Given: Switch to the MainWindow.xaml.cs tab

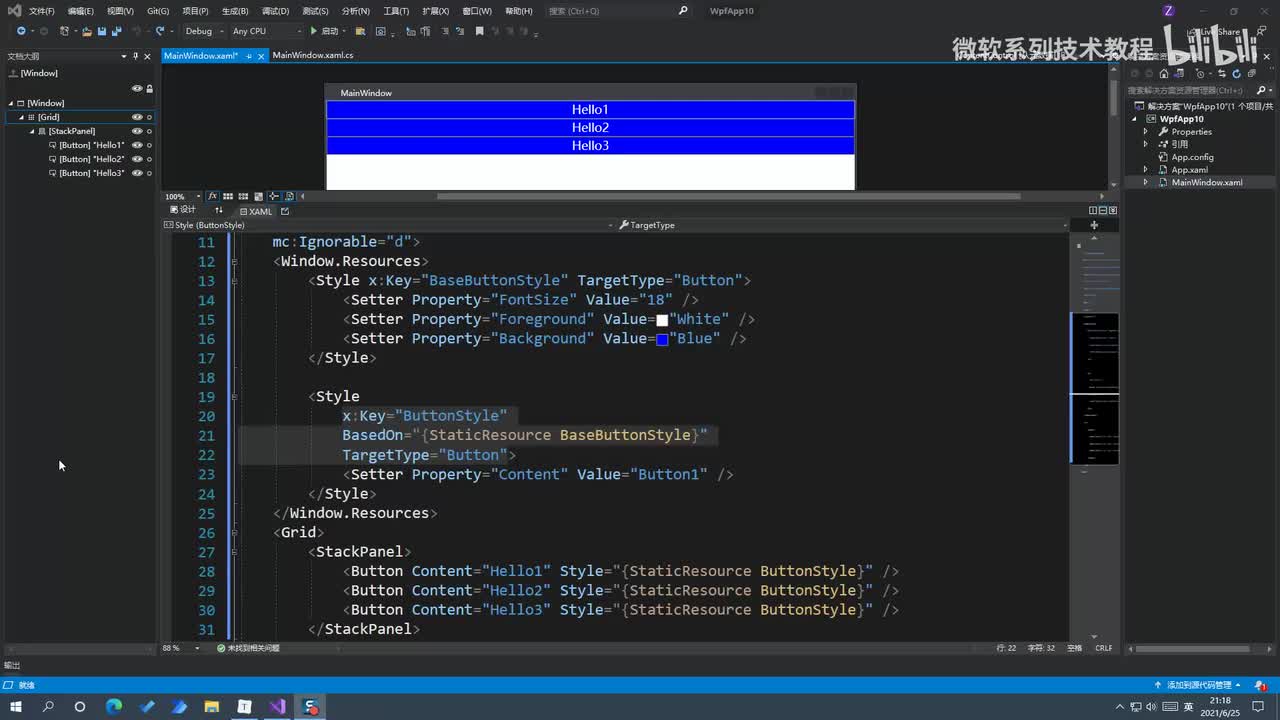Looking at the screenshot, I should (x=313, y=56).
